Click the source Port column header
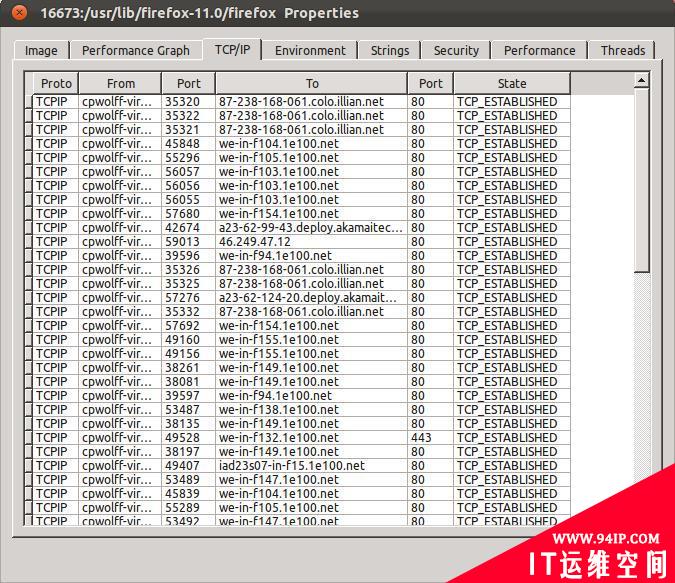Image resolution: width=675 pixels, height=583 pixels. [x=189, y=83]
